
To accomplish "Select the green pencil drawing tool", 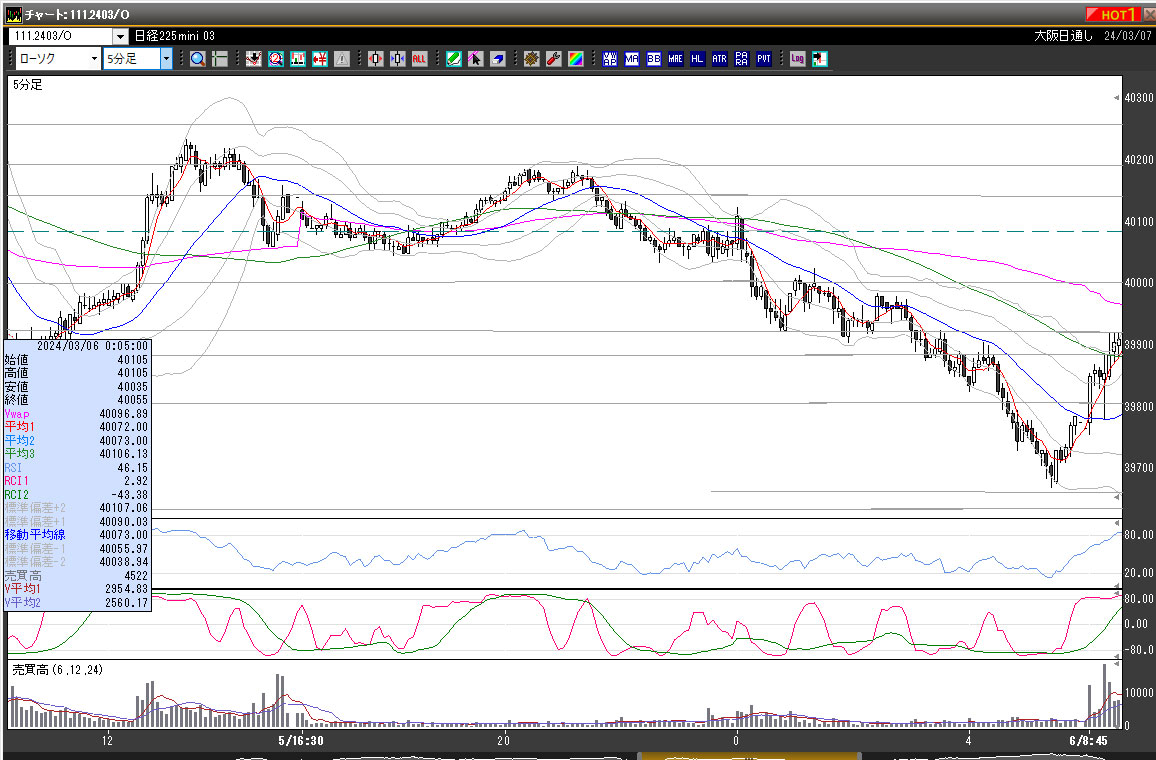I will [453, 59].
